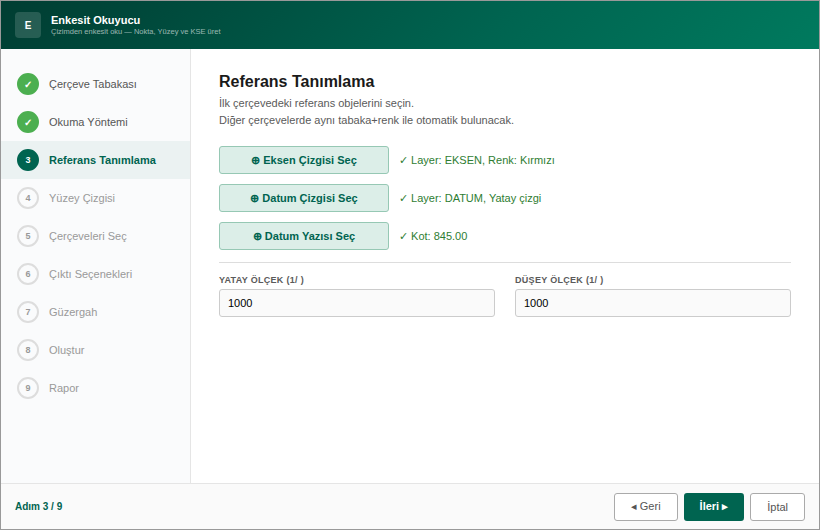This screenshot has height=530, width=820.
Task: Click step number 4 circle icon
Action: pyautogui.click(x=28, y=198)
